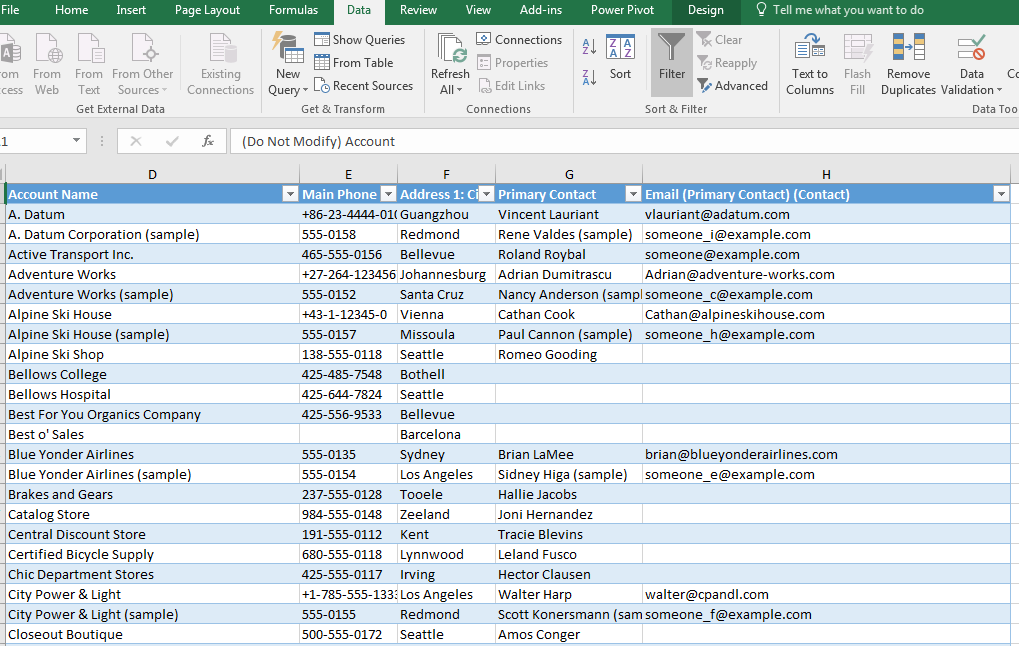Open the Add-ins tab
This screenshot has width=1019, height=646.
[x=541, y=10]
